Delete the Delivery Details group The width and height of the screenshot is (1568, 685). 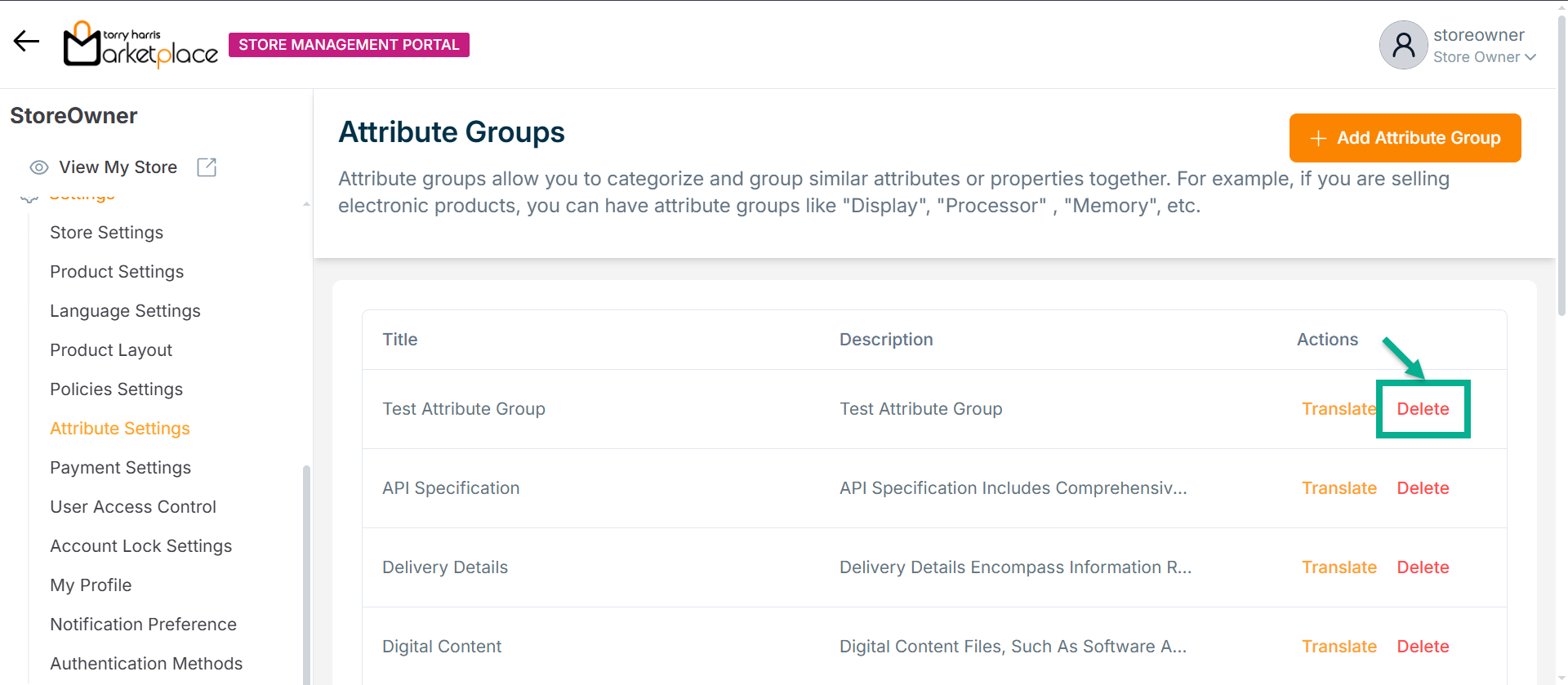1423,567
